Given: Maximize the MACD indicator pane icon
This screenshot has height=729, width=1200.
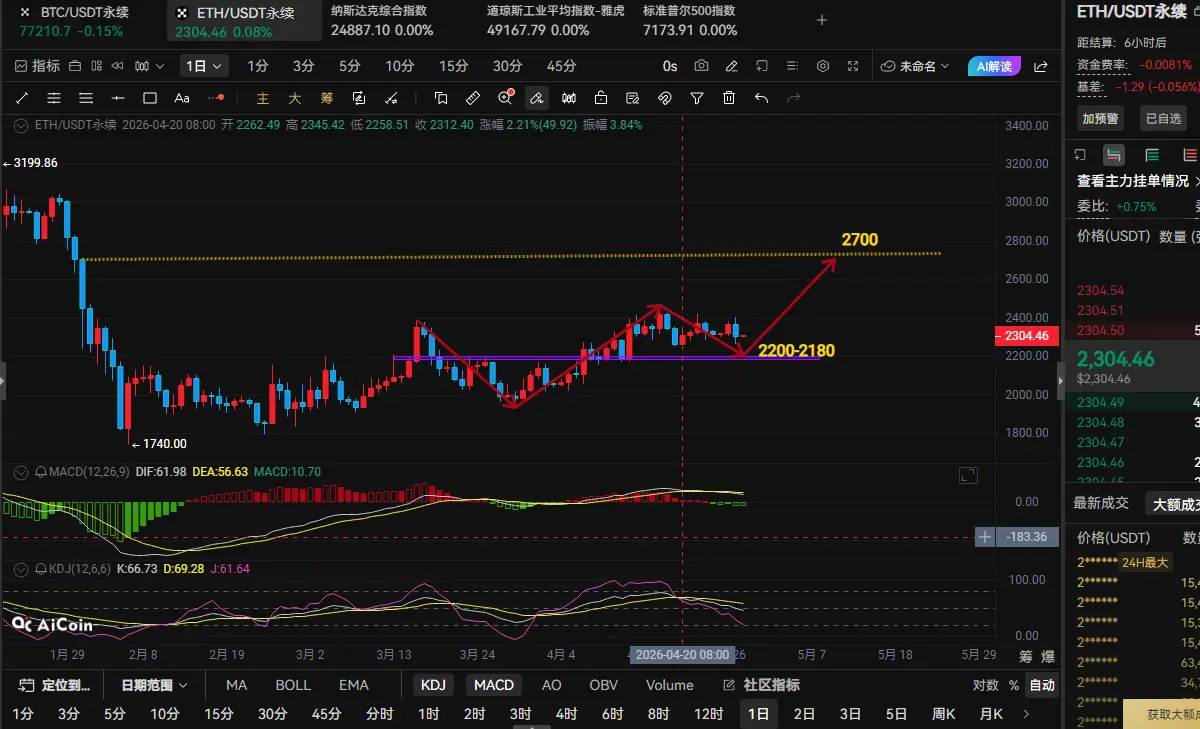Looking at the screenshot, I should pos(968,475).
